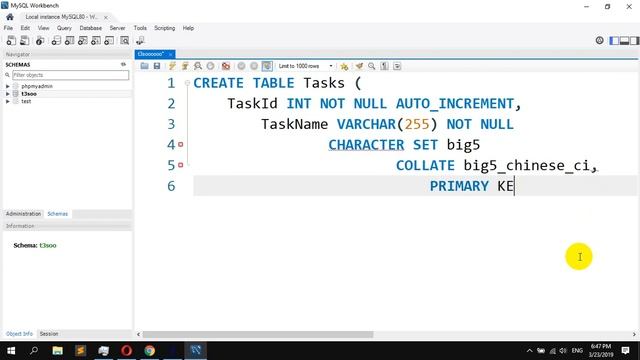Toggle word wrap icon

[397, 66]
